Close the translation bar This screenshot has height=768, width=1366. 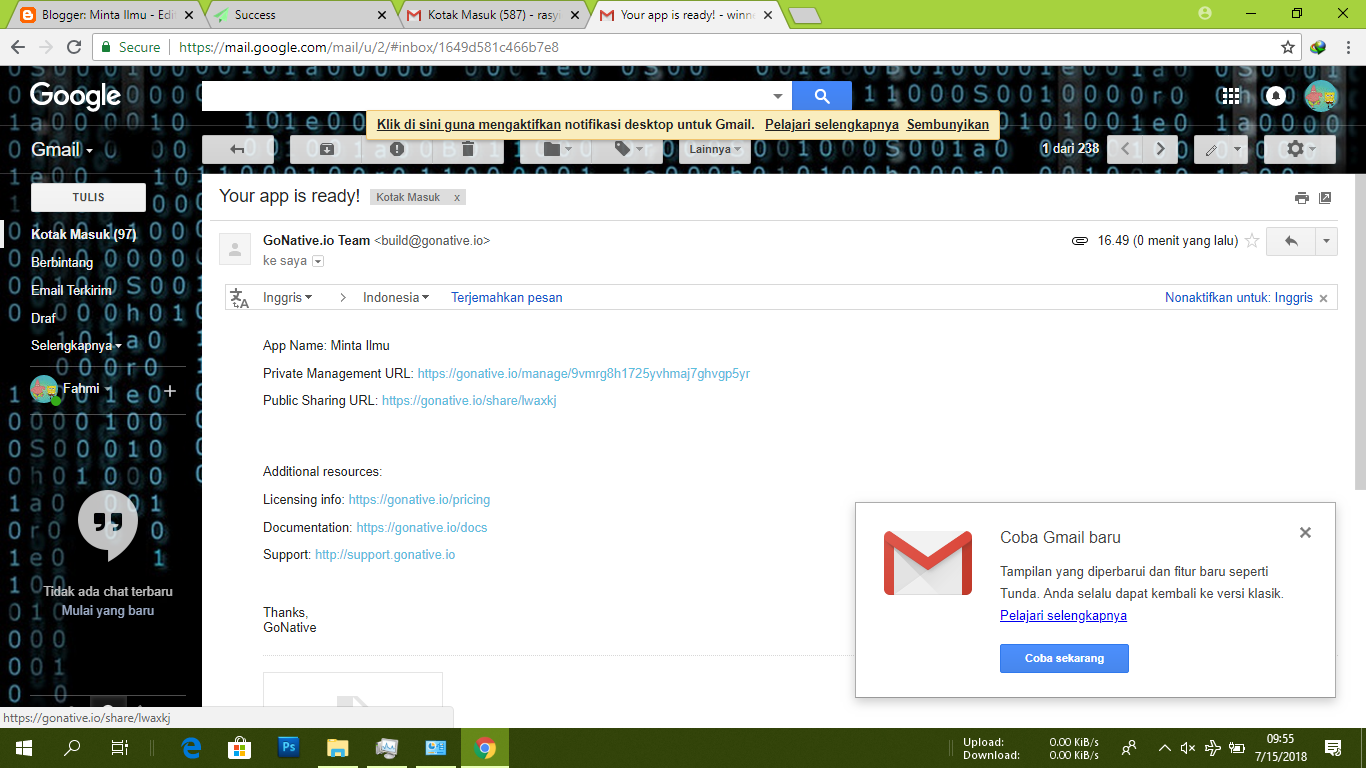point(1324,298)
